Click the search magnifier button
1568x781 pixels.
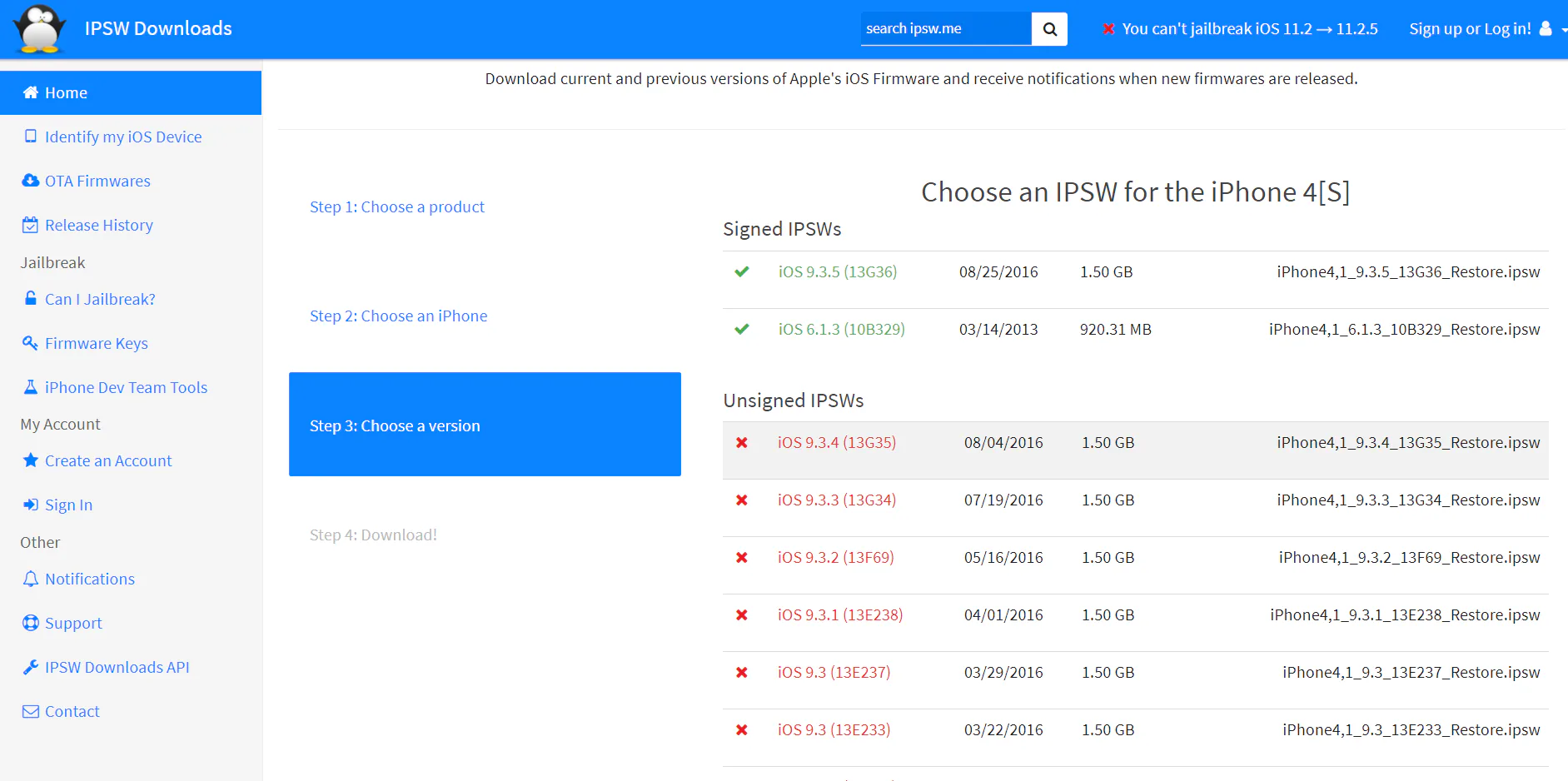coord(1049,29)
